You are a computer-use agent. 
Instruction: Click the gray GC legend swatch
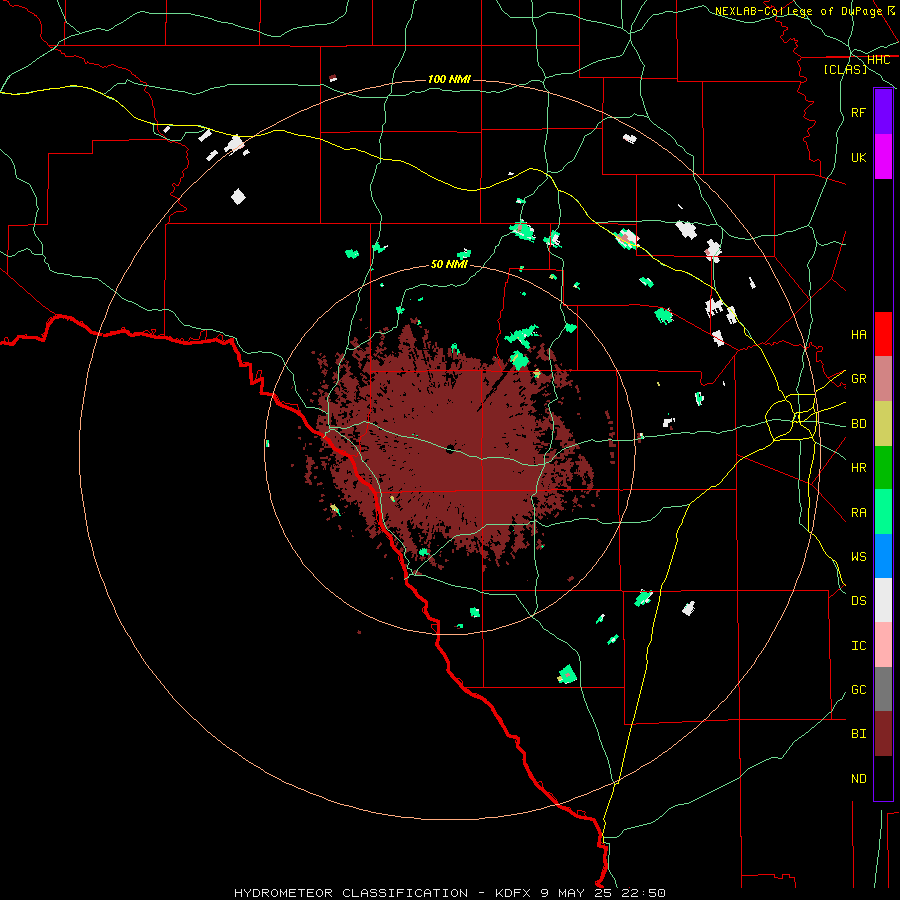click(883, 689)
